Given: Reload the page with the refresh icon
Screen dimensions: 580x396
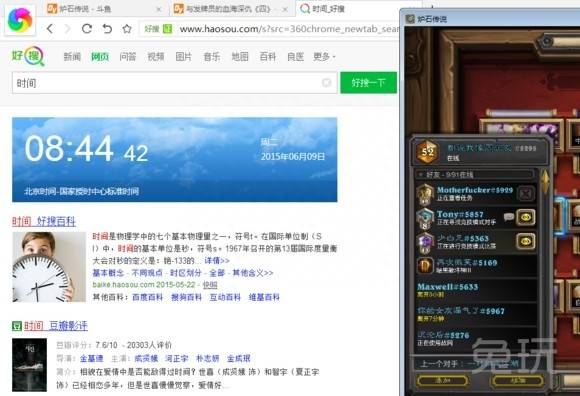Looking at the screenshot, I should [87, 28].
